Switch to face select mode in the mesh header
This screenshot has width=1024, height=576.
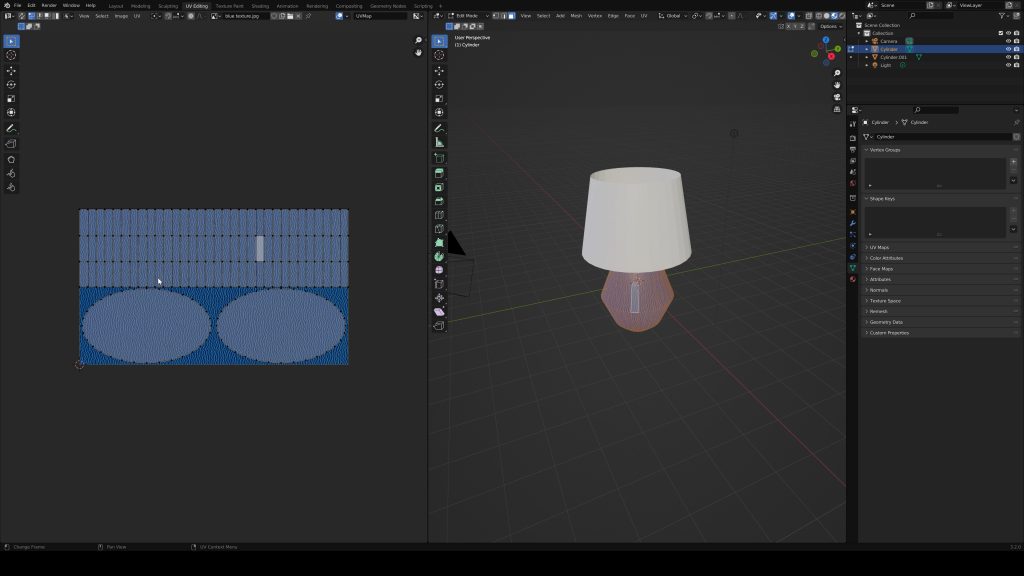click(x=511, y=16)
